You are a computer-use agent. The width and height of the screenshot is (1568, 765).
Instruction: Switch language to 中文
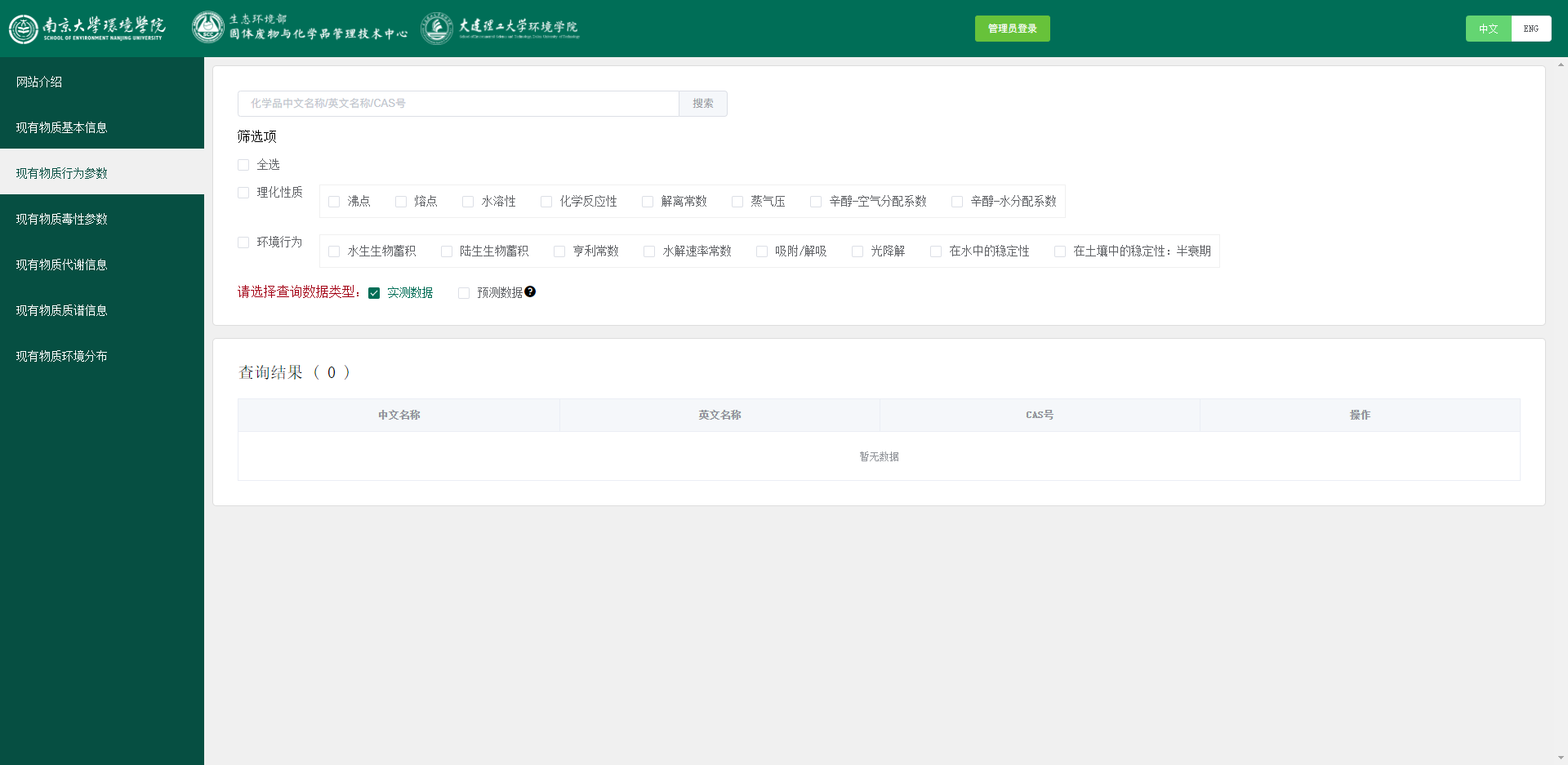pos(1488,29)
